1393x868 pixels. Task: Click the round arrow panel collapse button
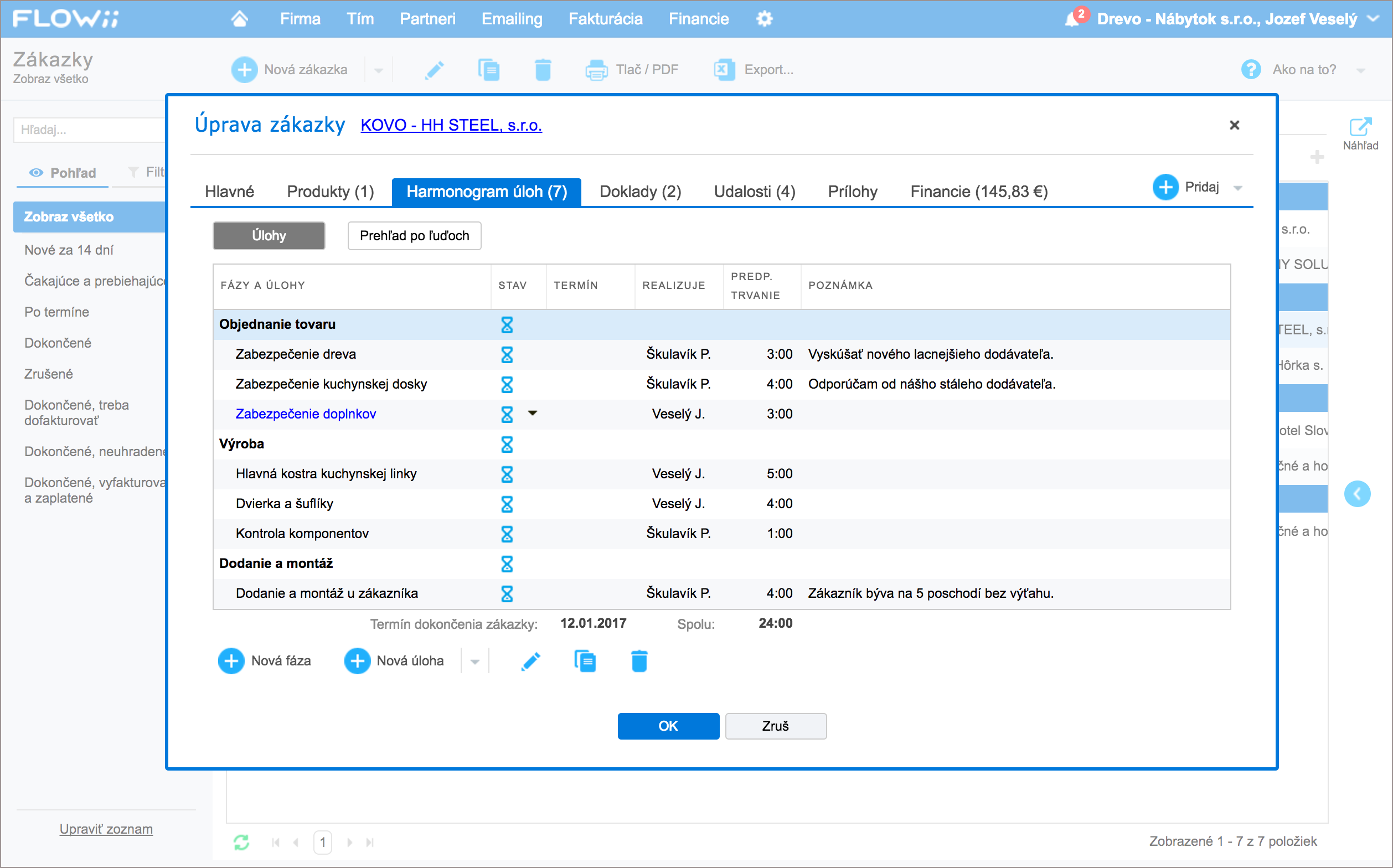click(1358, 494)
